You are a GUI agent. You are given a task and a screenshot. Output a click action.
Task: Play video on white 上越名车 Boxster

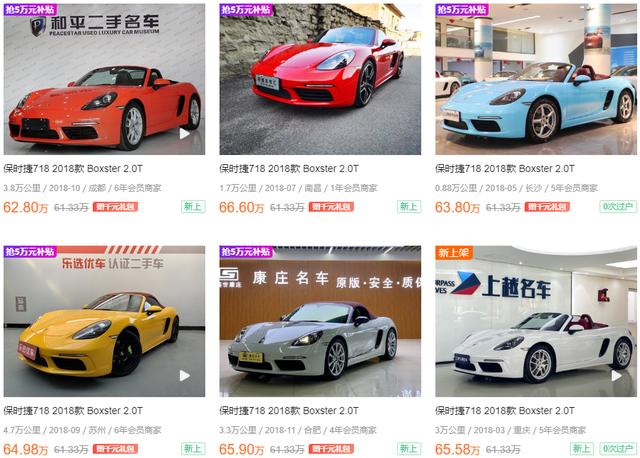point(616,376)
